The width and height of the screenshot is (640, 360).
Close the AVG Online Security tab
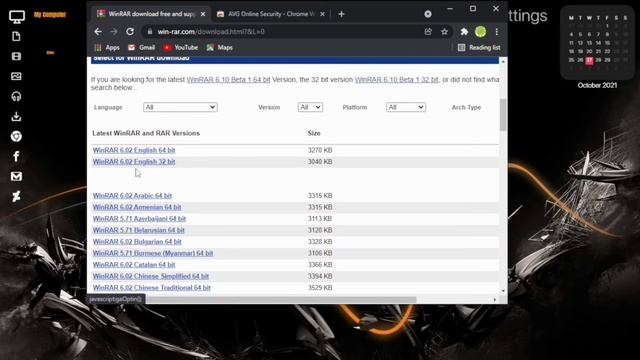pos(322,14)
